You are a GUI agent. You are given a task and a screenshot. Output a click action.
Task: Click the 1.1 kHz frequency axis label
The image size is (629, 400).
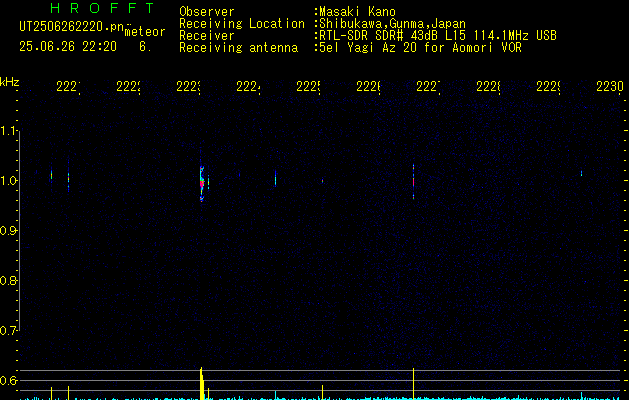coord(9,131)
